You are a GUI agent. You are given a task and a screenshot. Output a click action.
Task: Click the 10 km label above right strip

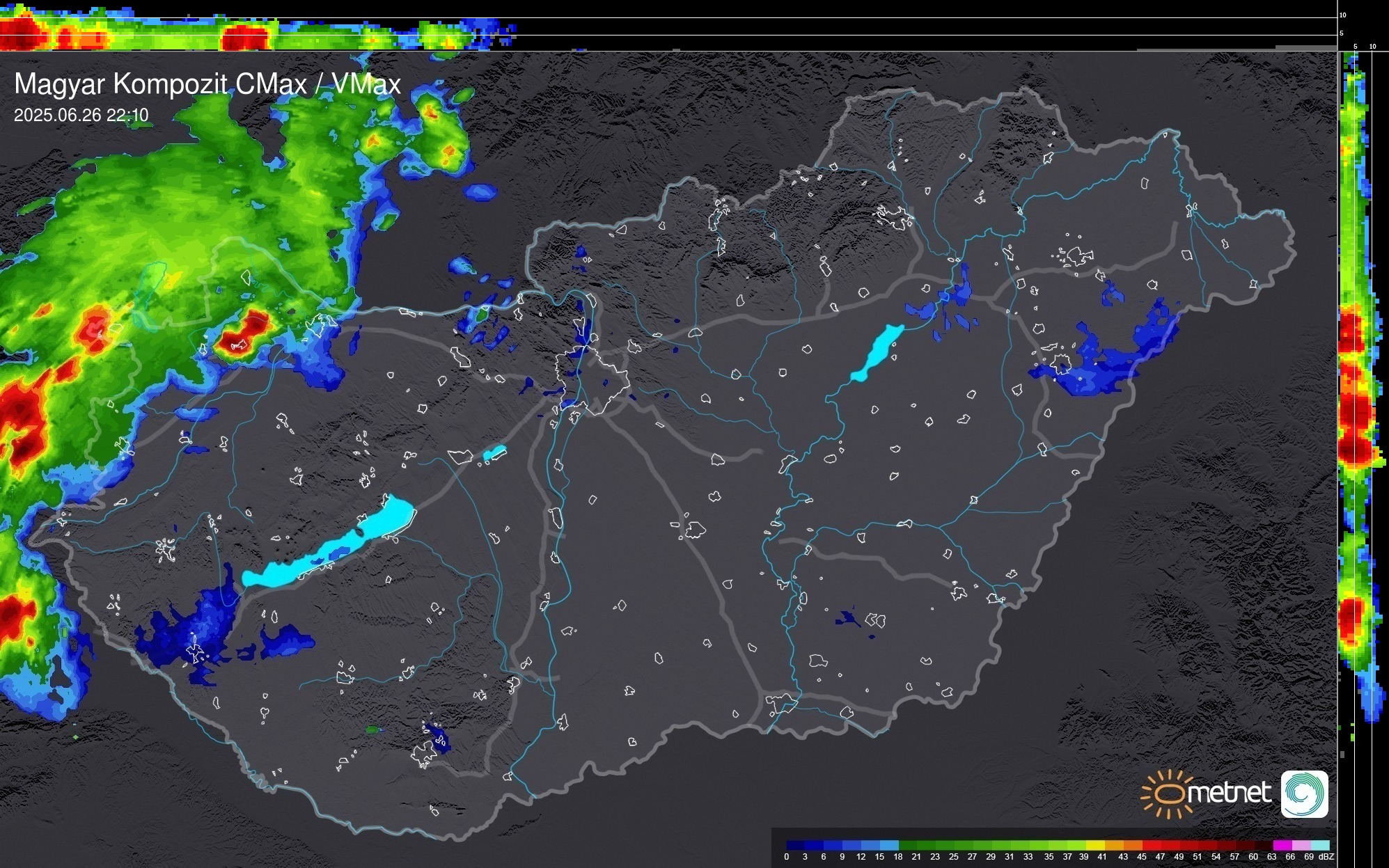click(x=1372, y=47)
